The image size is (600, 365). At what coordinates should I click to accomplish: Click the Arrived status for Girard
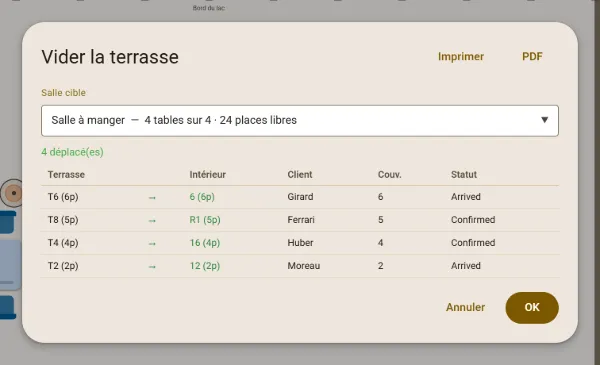466,197
